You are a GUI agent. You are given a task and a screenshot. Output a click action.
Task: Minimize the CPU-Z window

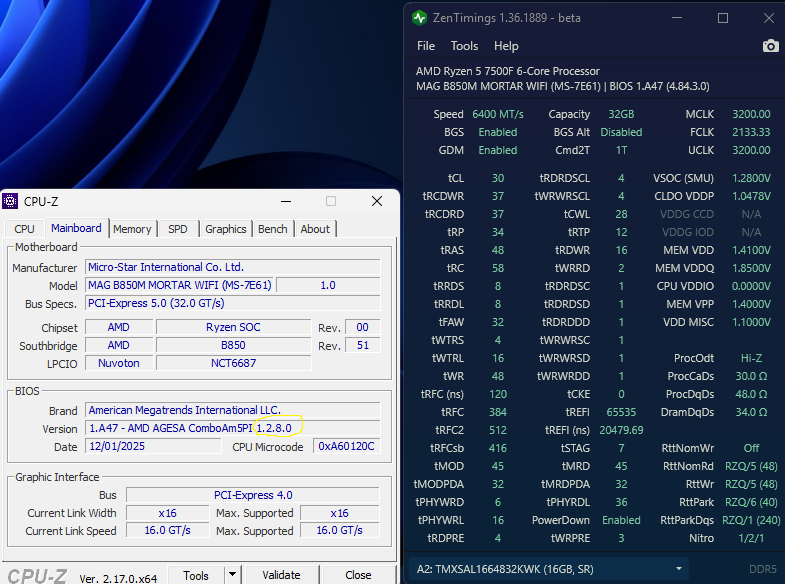[x=286, y=201]
